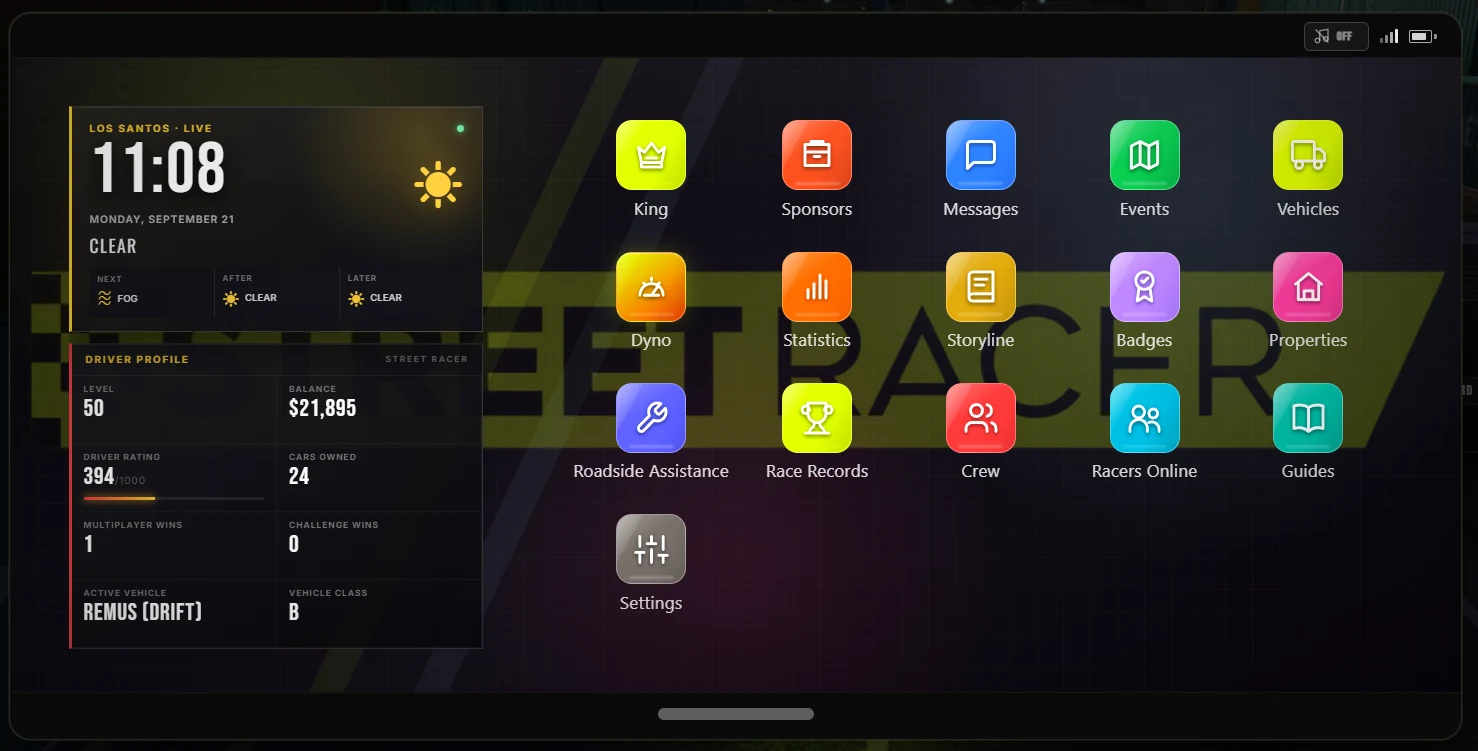Launch the Messages app
Screen dimensions: 1478x751
click(981, 155)
